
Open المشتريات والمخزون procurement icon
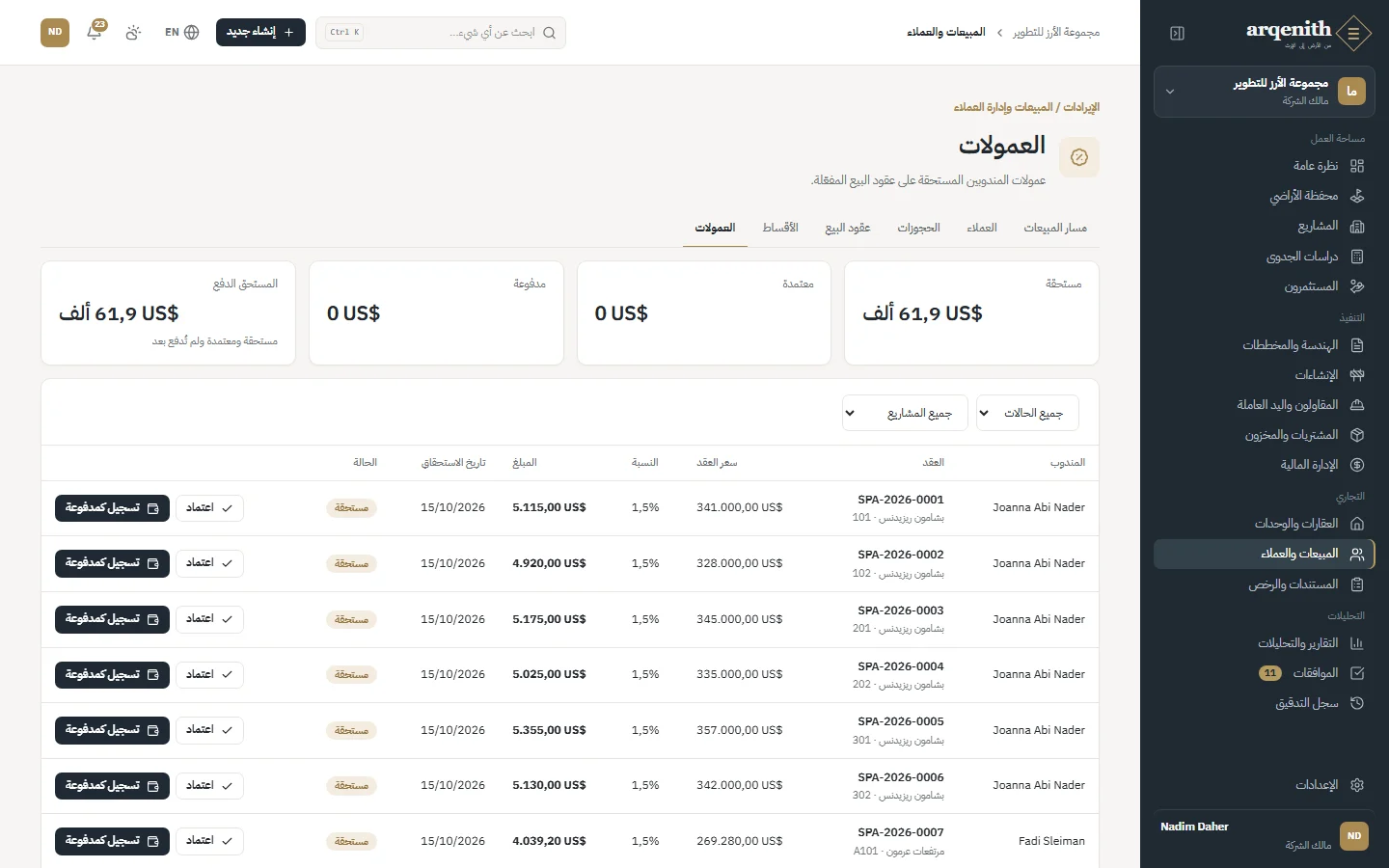coord(1357,435)
